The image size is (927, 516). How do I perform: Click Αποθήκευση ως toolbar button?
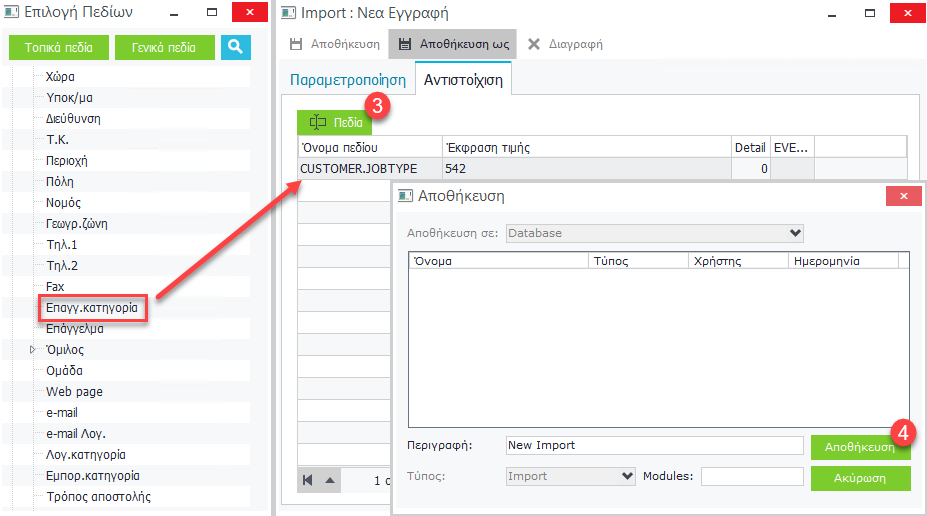453,44
